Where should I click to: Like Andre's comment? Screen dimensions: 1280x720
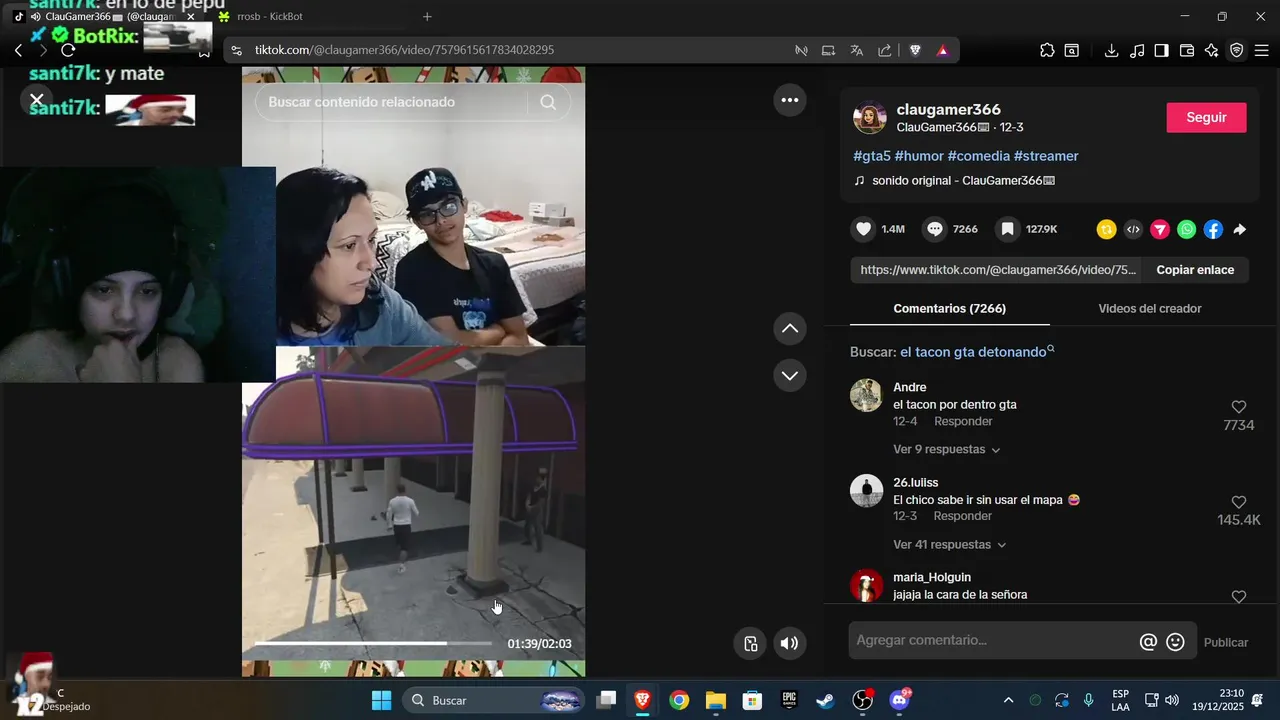(x=1238, y=407)
